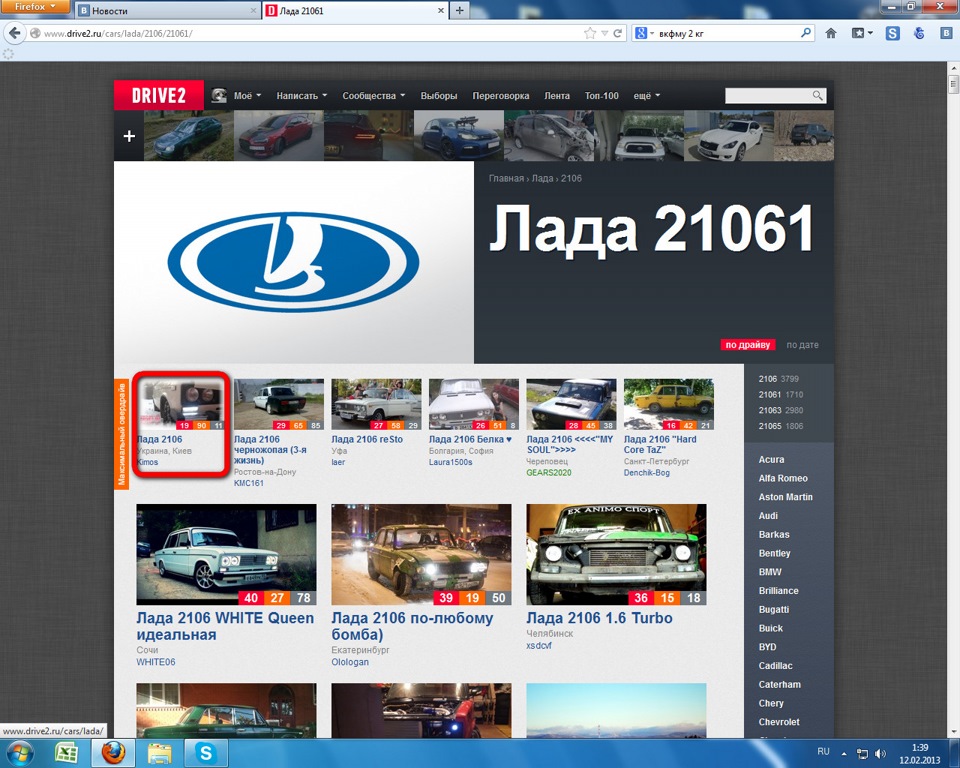The image size is (960, 768).
Task: Click the Google search engine icon
Action: pyautogui.click(x=641, y=33)
